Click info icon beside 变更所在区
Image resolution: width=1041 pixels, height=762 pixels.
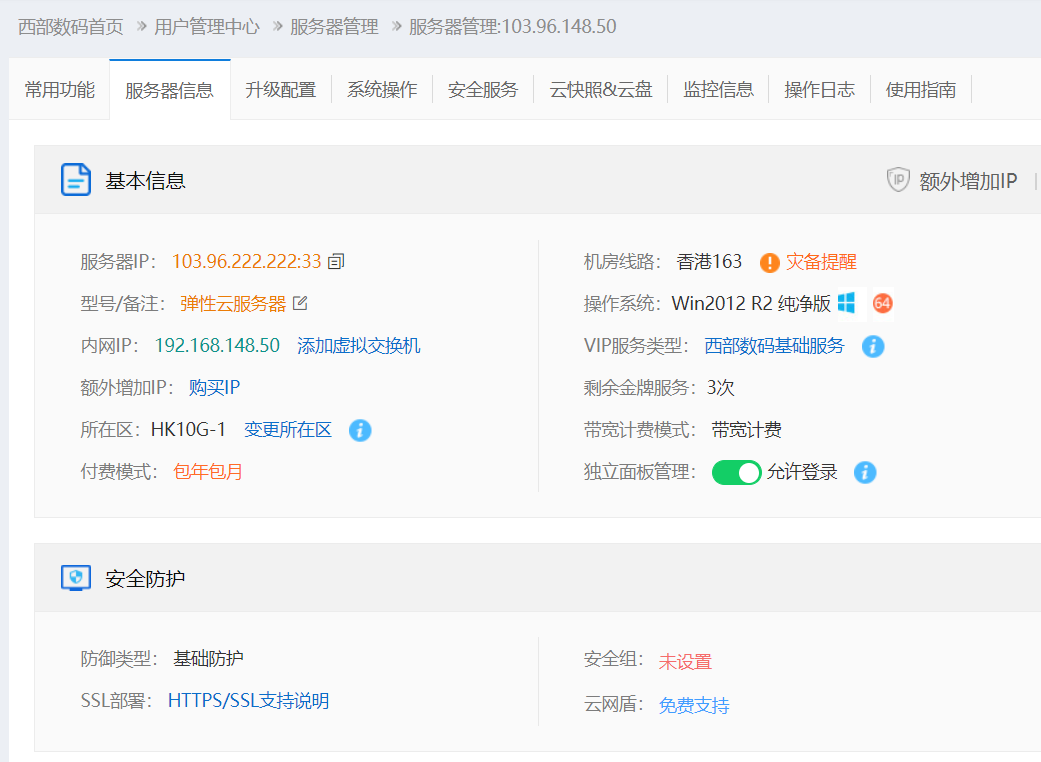pos(360,430)
